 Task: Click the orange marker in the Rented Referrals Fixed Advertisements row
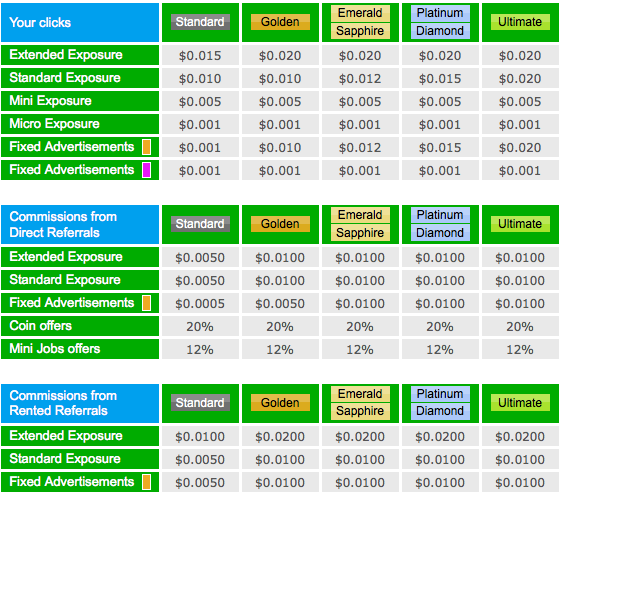pyautogui.click(x=147, y=482)
